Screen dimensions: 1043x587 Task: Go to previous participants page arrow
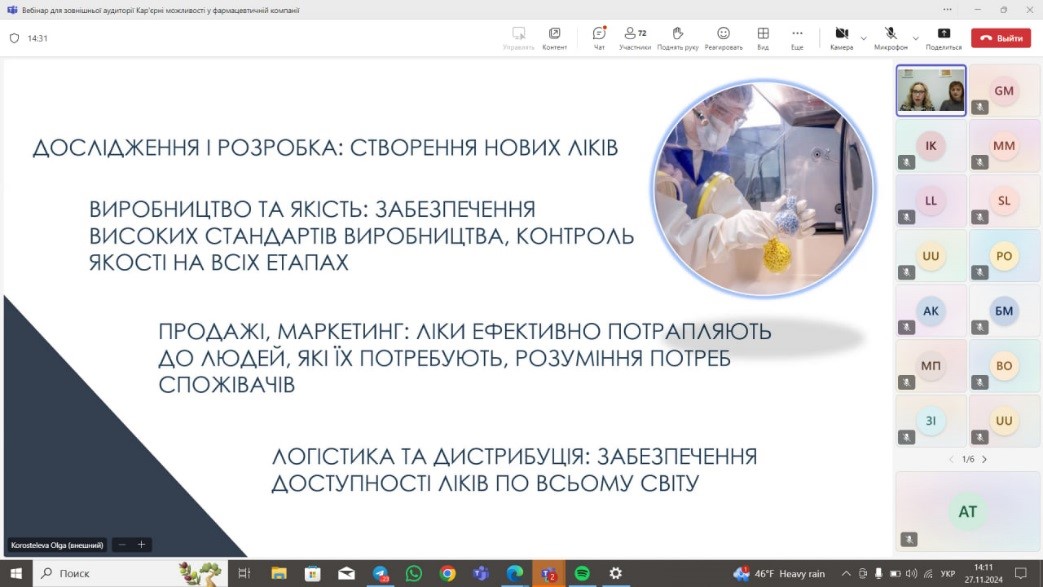tap(951, 459)
